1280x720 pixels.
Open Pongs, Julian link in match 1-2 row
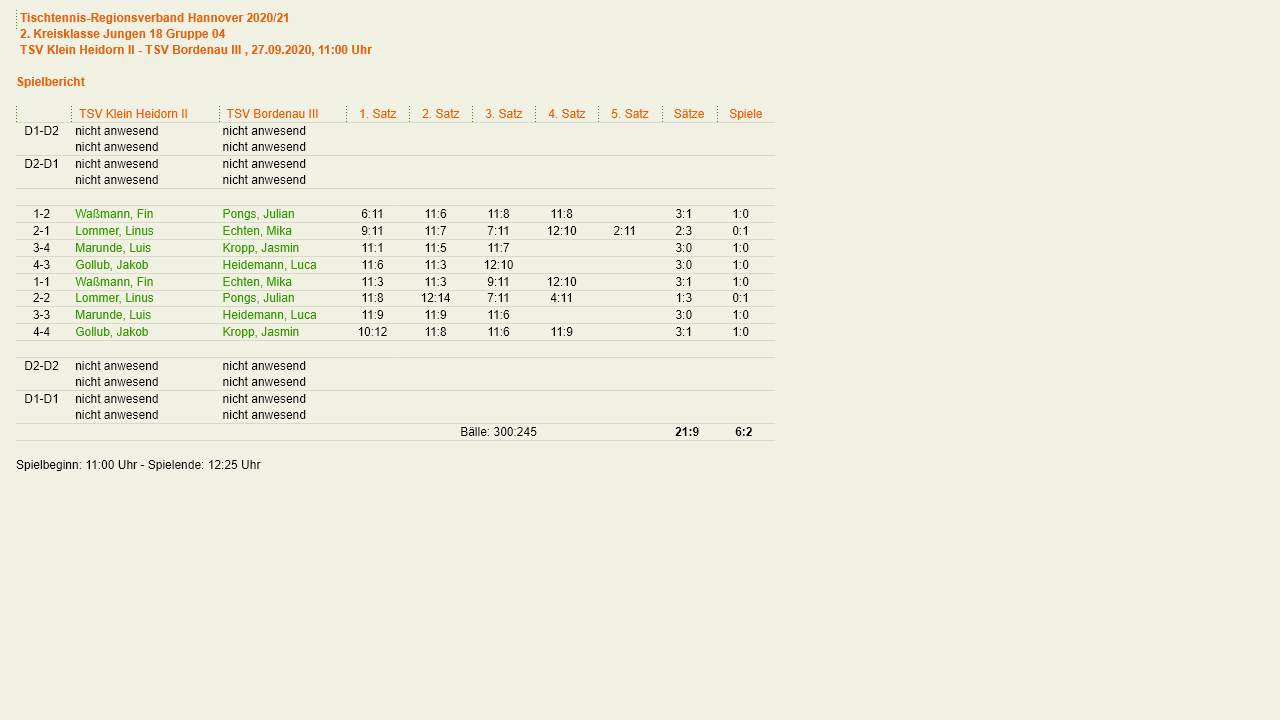[258, 214]
